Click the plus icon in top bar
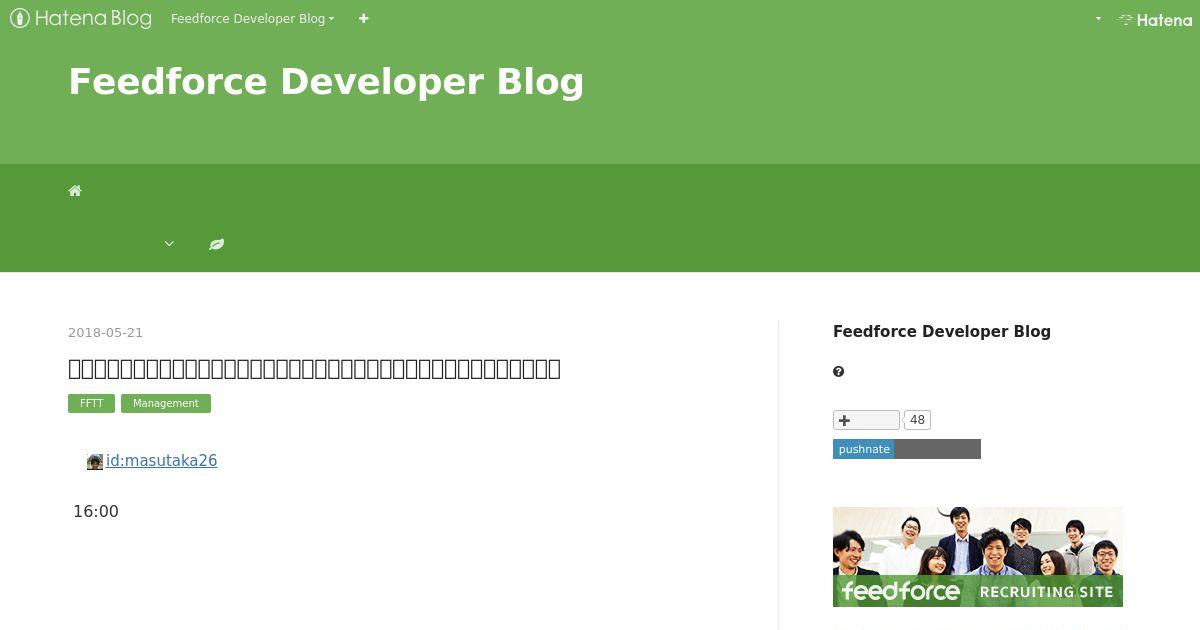Screen dimensions: 1200x630 pyautogui.click(x=364, y=18)
